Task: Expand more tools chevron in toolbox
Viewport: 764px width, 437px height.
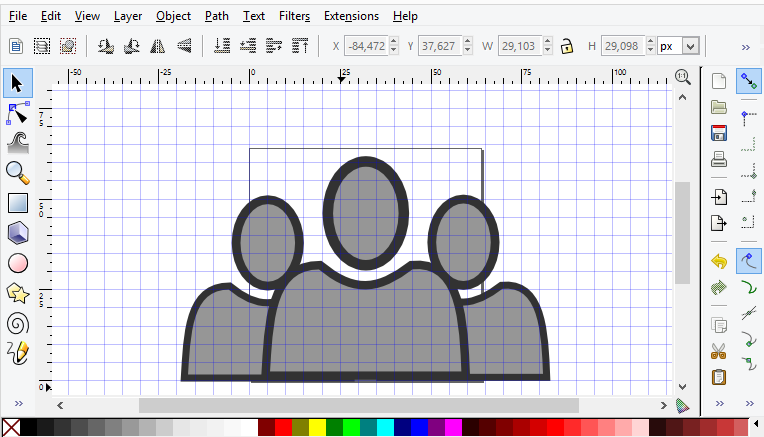Action: [19, 403]
